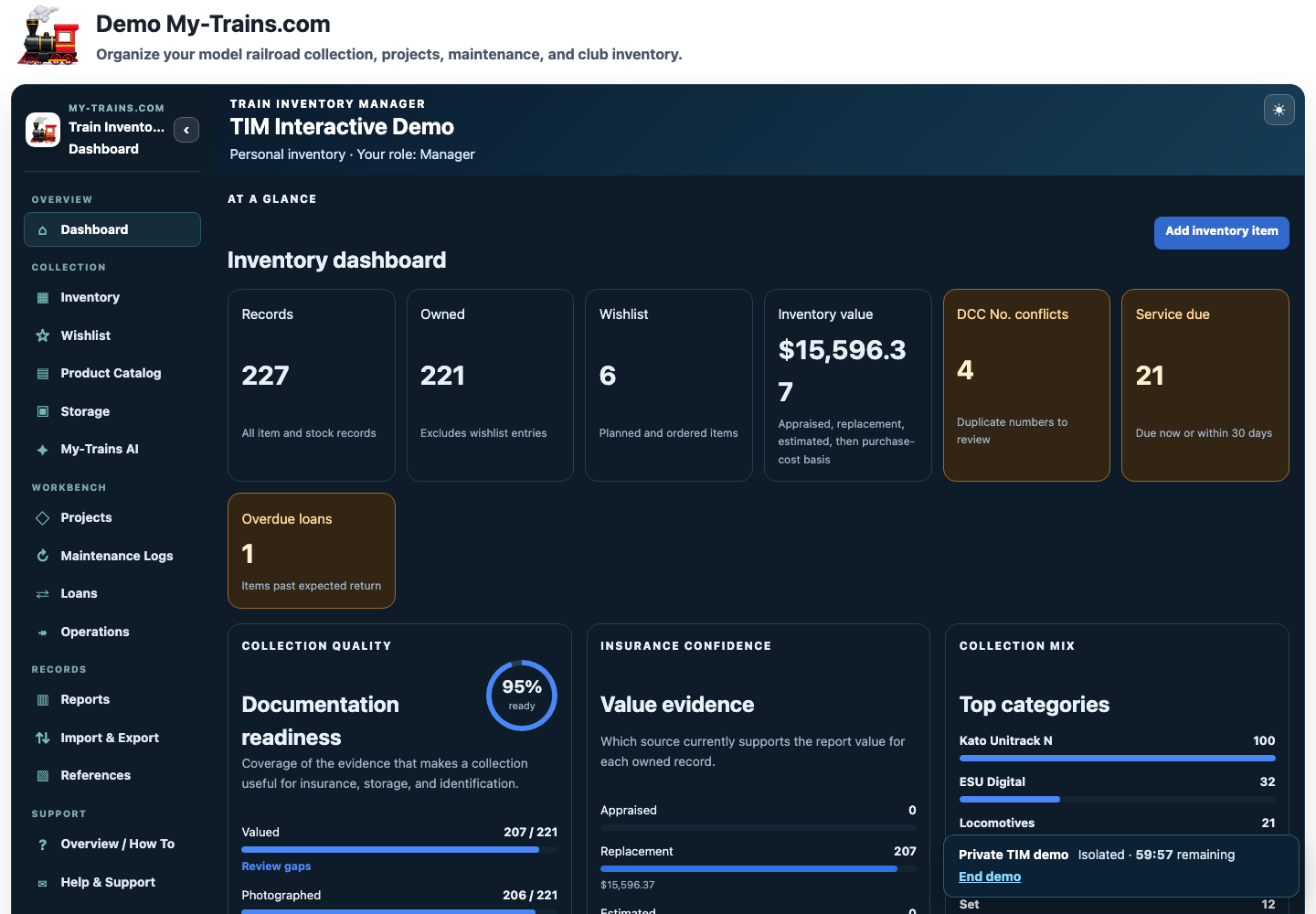Open Maintenance Logs
The height and width of the screenshot is (914, 1316).
pyautogui.click(x=112, y=556)
